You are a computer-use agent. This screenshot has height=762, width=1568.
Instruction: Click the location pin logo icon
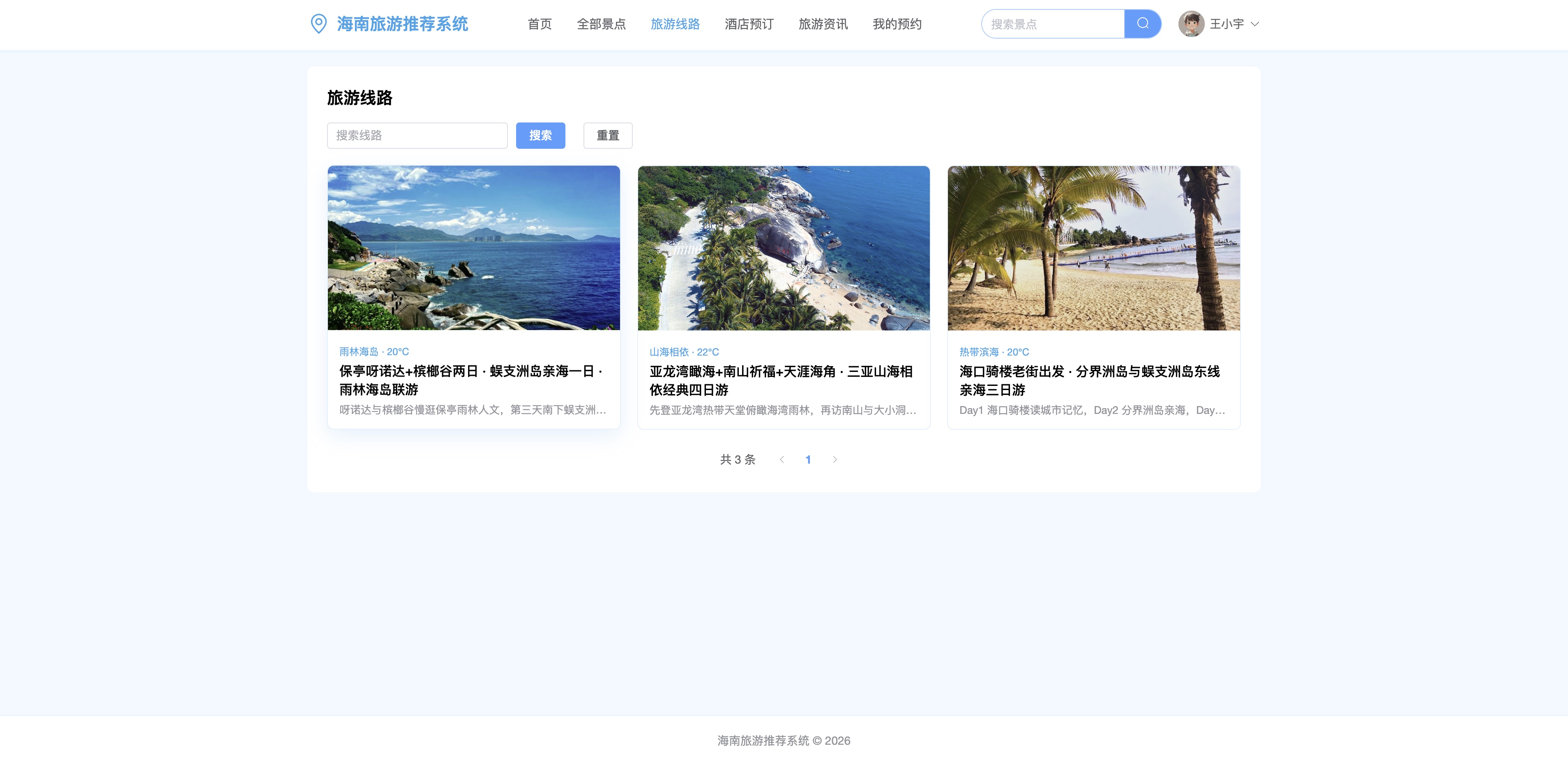coord(318,24)
